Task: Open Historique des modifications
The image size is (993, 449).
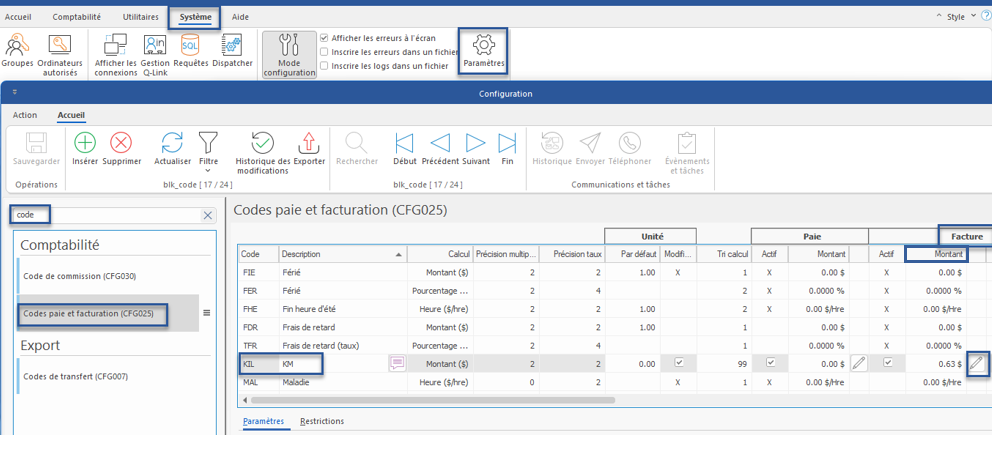Action: pos(262,143)
